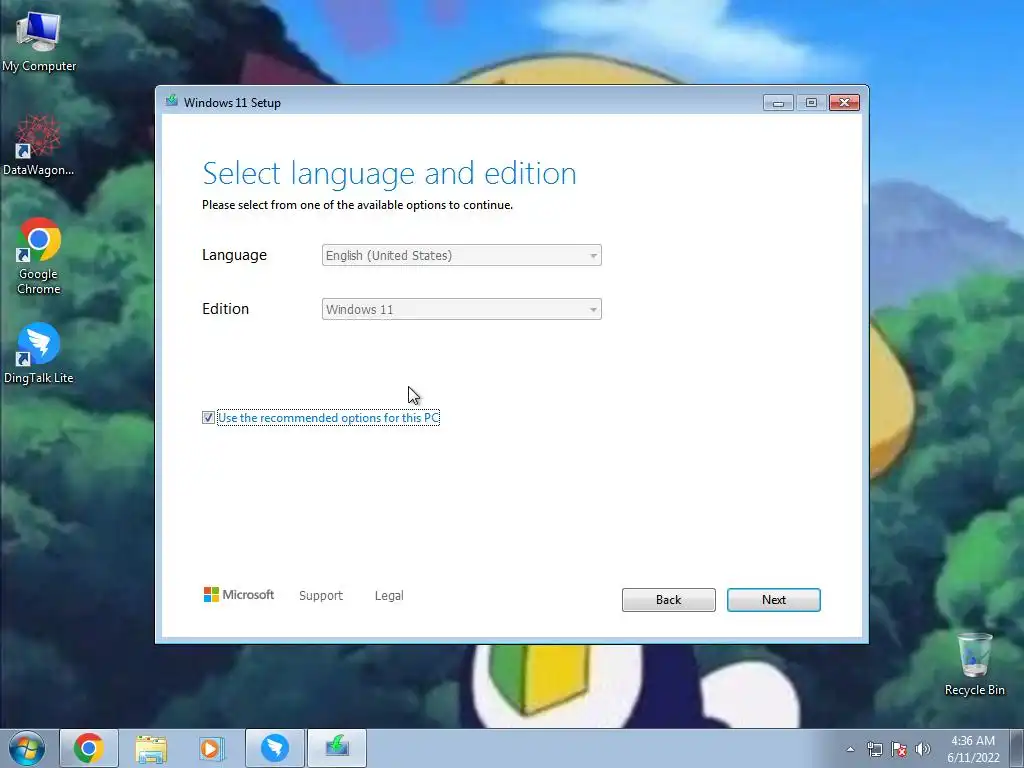Open Windows Media Player from taskbar
This screenshot has width=1024, height=768.
(x=212, y=748)
